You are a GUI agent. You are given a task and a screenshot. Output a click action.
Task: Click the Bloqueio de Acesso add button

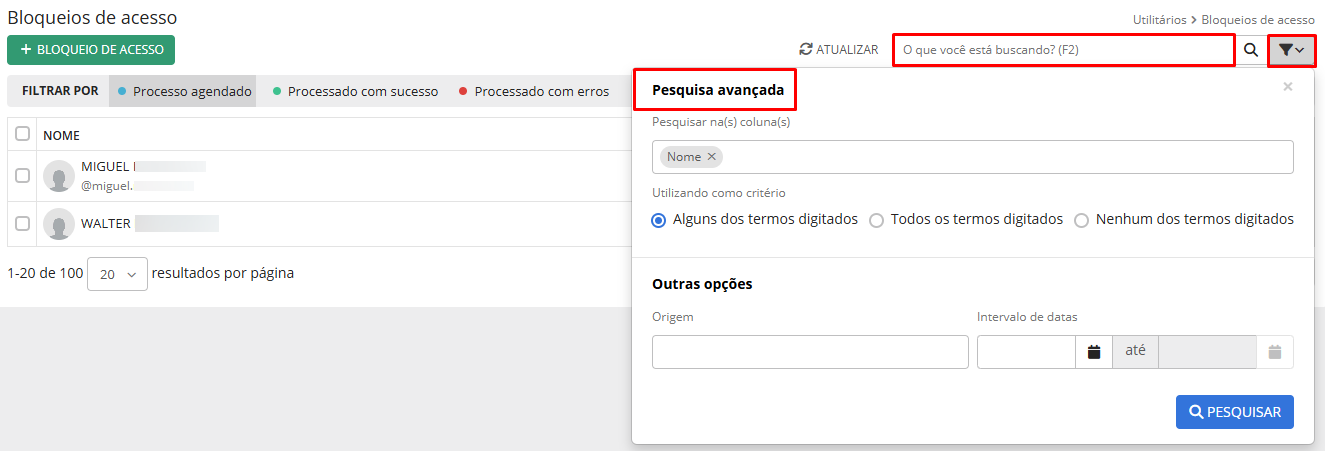91,50
